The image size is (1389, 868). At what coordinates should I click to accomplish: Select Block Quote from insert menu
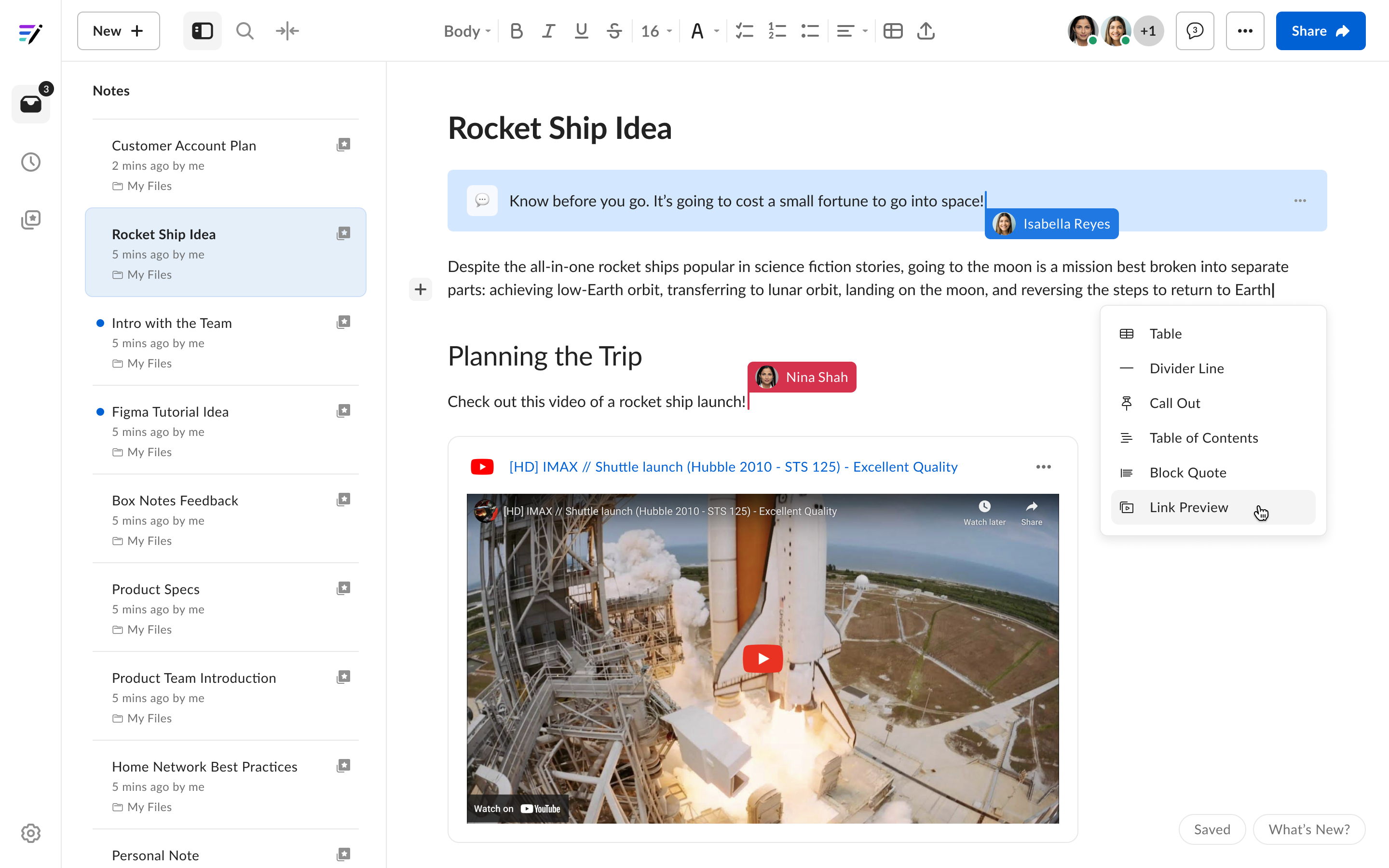click(x=1213, y=473)
